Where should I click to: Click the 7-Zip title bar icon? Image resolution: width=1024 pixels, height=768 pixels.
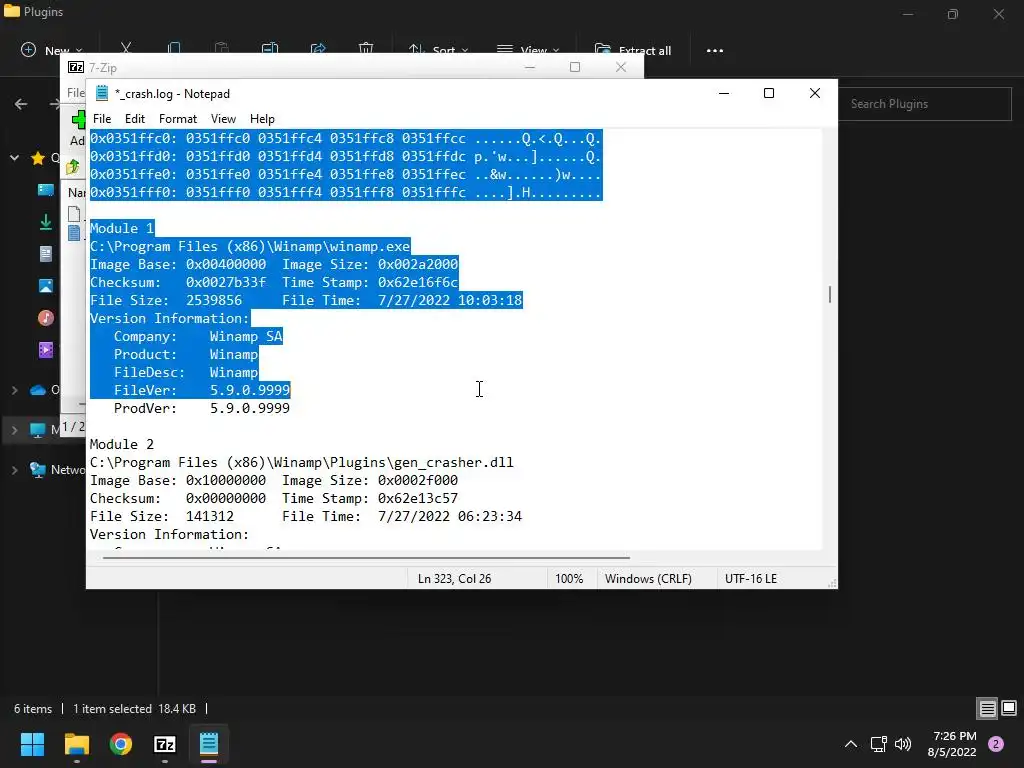(x=76, y=67)
